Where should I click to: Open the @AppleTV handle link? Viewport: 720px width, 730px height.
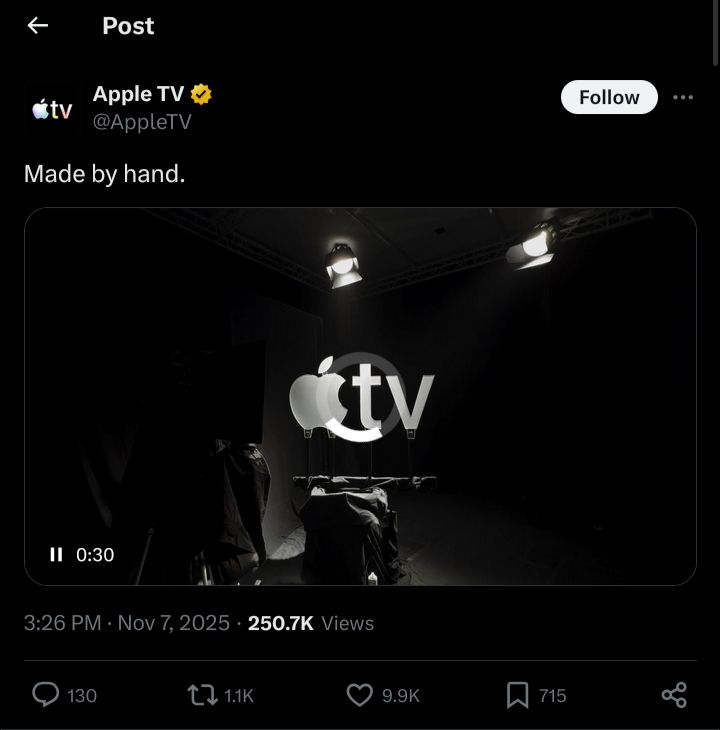click(142, 122)
